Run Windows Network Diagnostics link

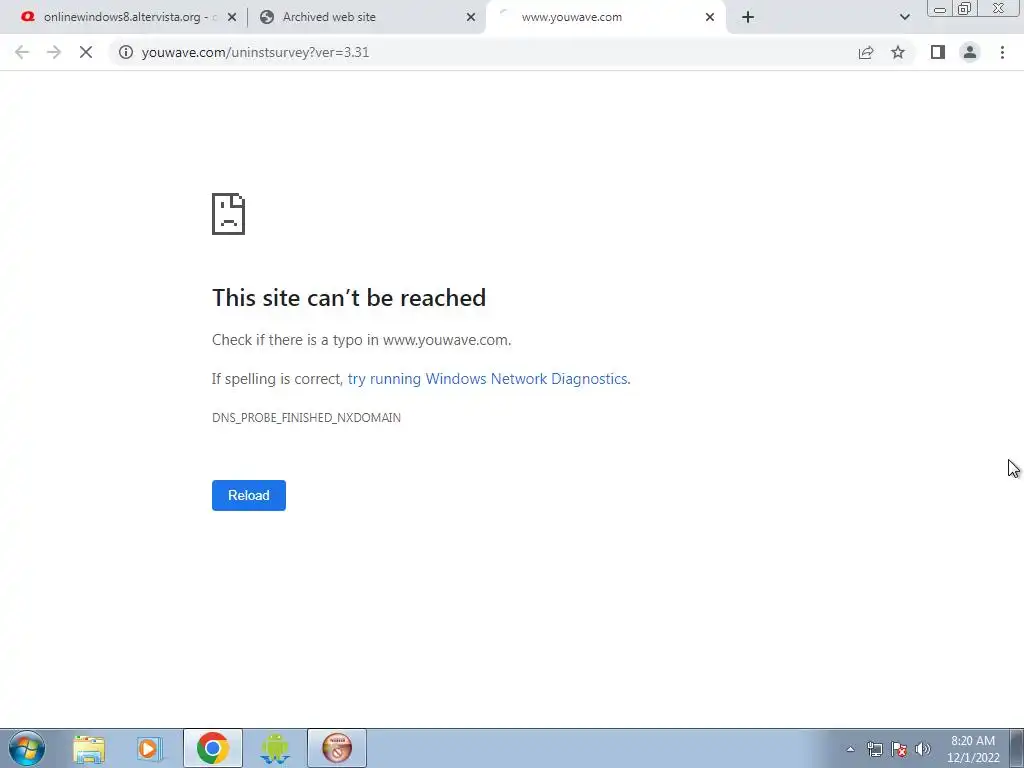point(488,379)
